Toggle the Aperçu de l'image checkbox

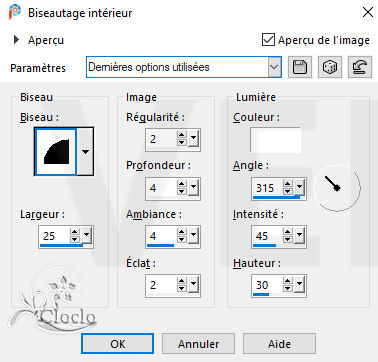[x=269, y=40]
